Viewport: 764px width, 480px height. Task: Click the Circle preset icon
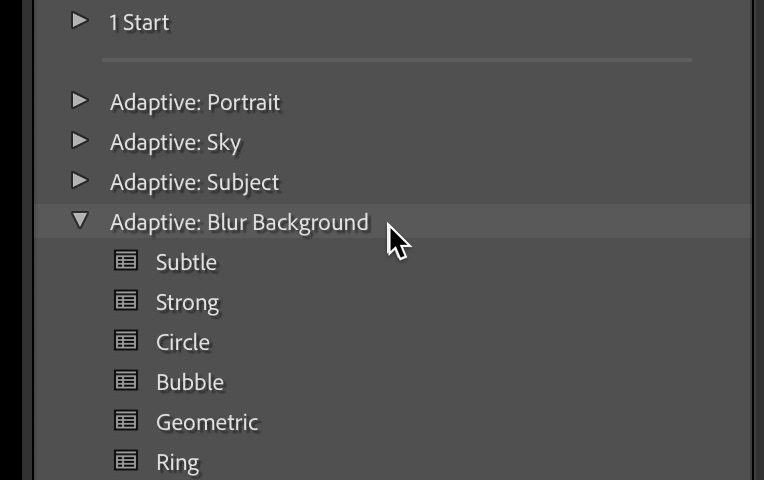click(x=126, y=341)
